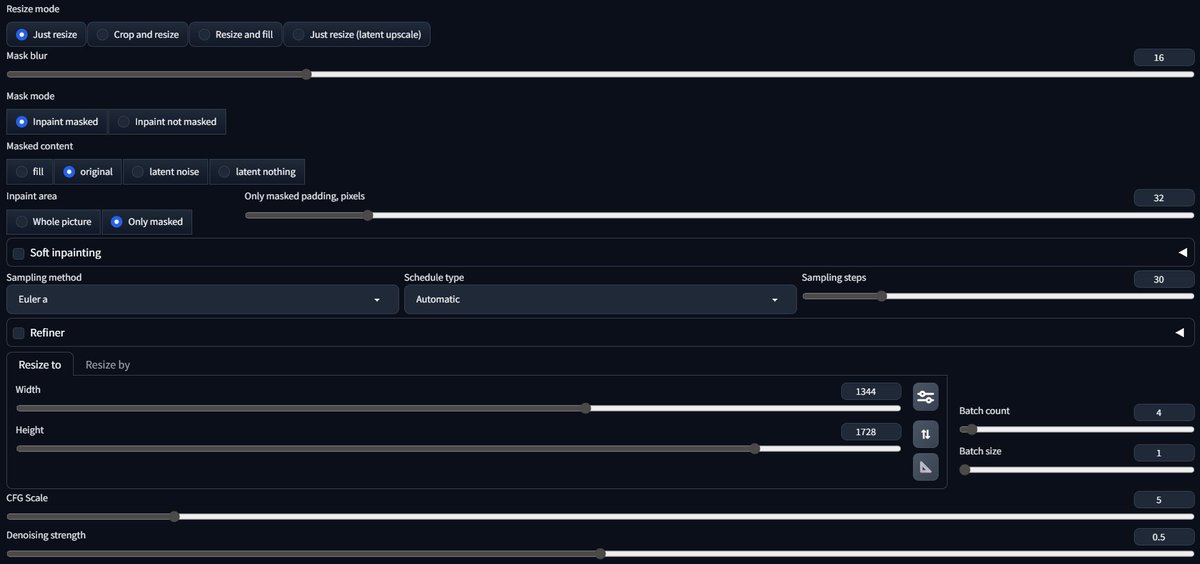Screen dimensions: 1200x564
Task: Choose Inpaint masked mask mode
Action: pos(57,122)
